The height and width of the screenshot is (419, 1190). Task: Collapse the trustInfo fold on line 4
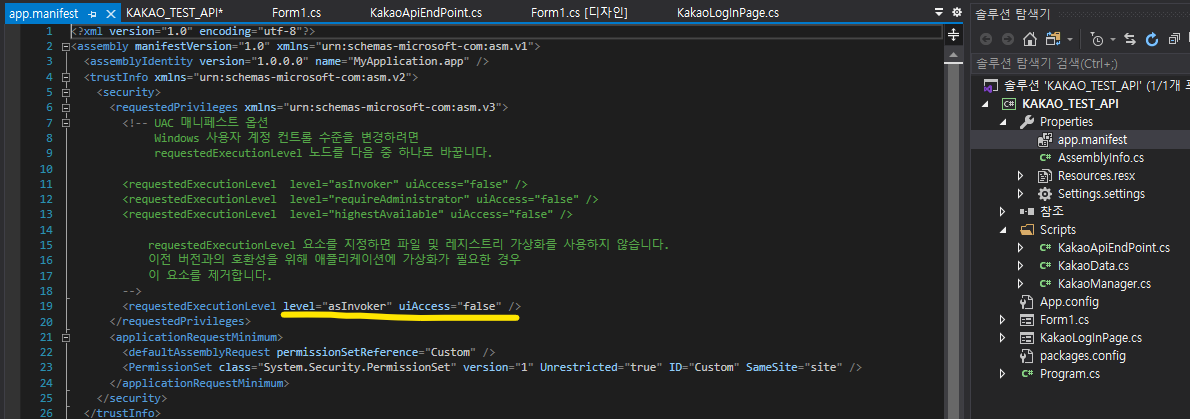tap(66, 77)
